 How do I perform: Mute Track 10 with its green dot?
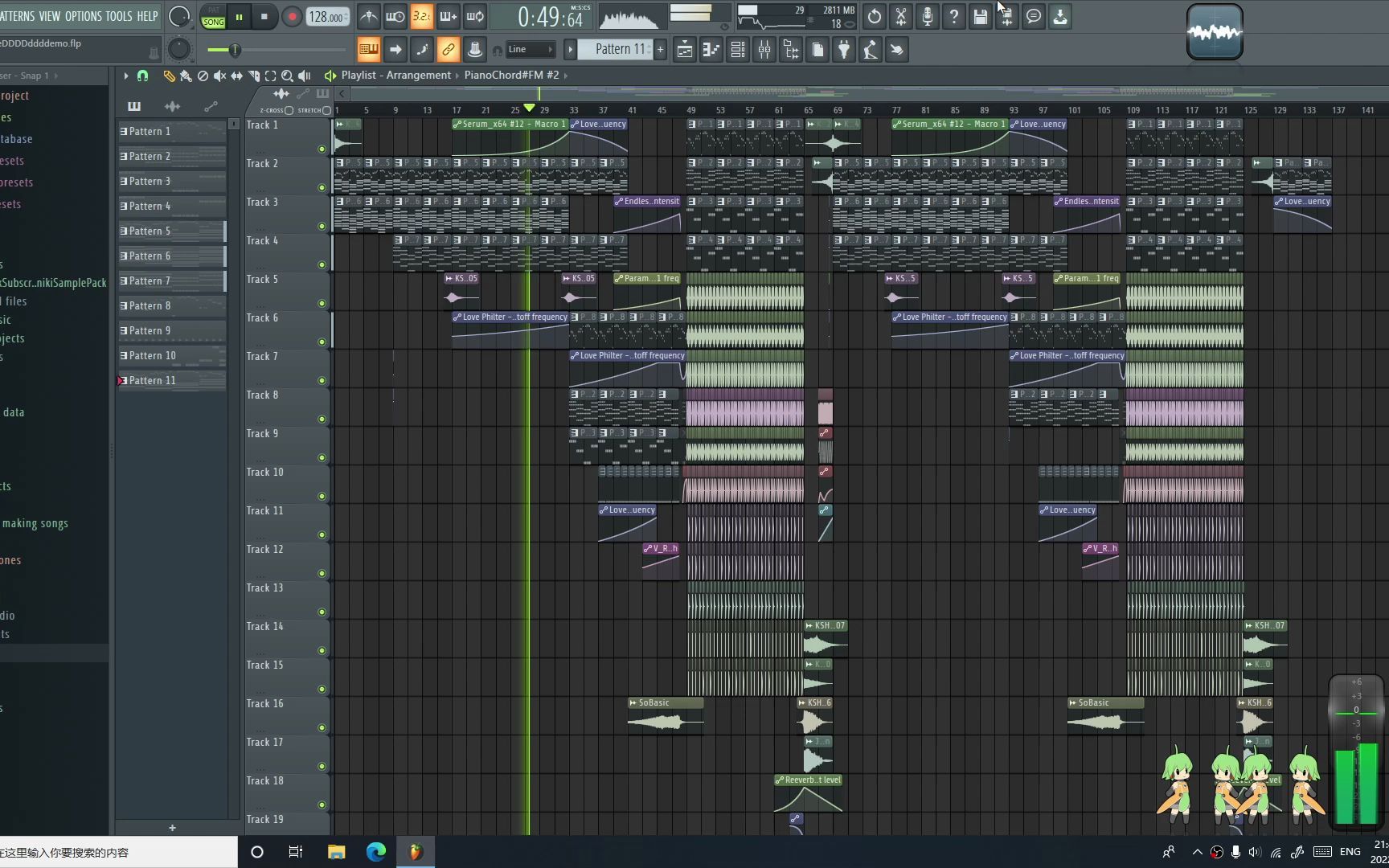322,497
